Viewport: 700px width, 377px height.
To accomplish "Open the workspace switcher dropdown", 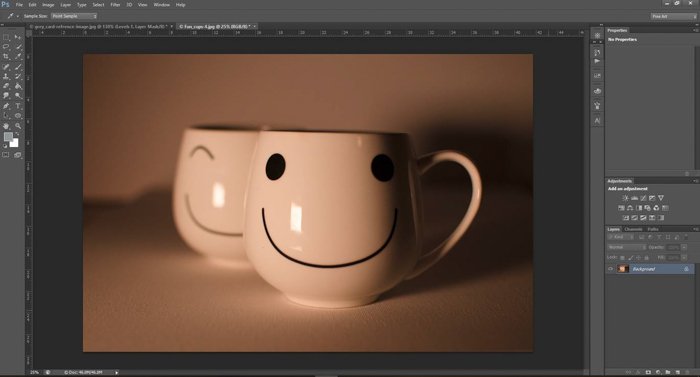I will [x=673, y=17].
